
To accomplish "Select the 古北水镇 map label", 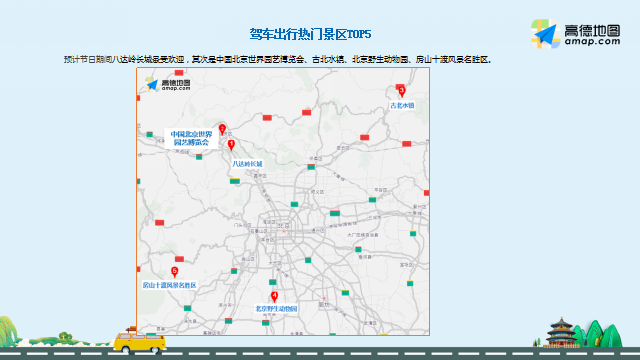I will tap(402, 106).
